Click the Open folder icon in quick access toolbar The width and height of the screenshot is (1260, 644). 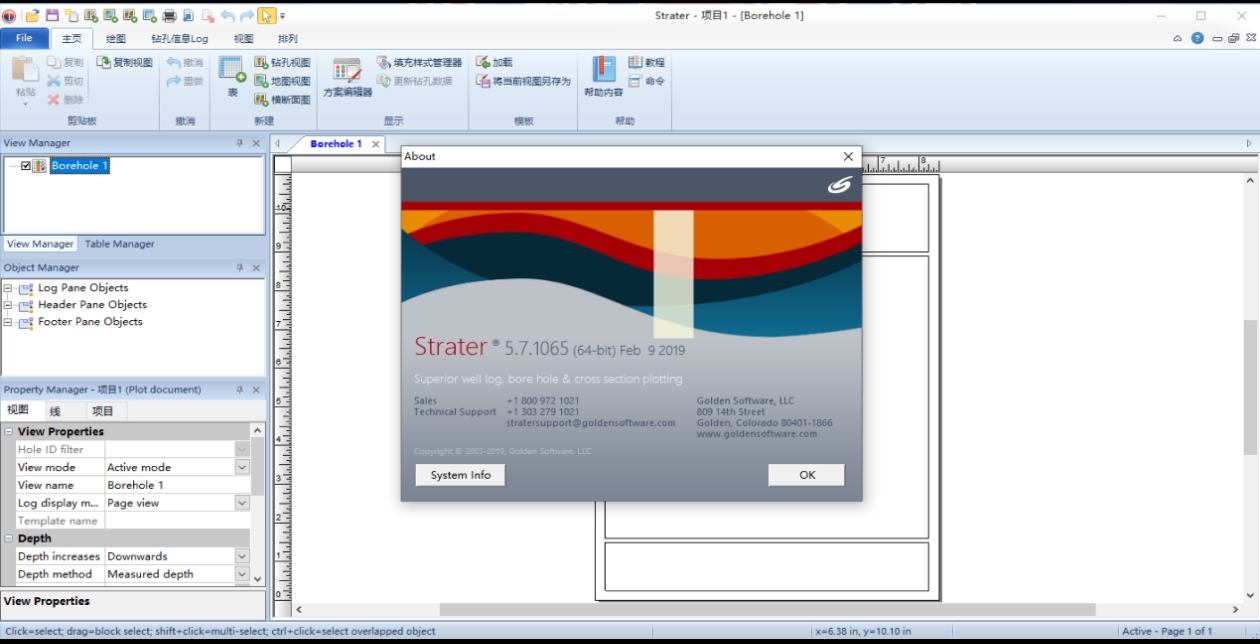32,15
